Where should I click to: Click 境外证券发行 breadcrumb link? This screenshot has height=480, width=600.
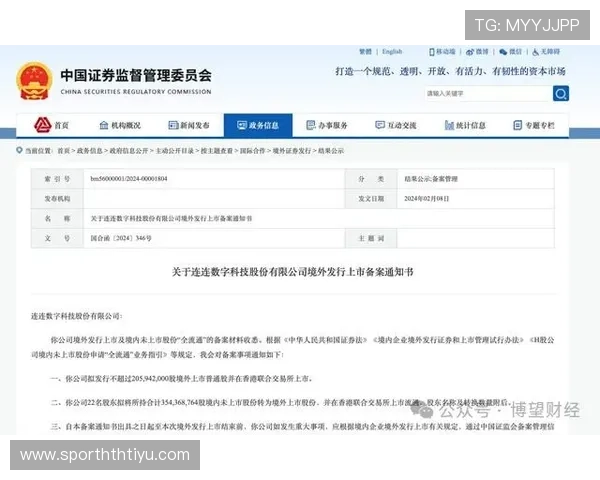pyautogui.click(x=292, y=151)
